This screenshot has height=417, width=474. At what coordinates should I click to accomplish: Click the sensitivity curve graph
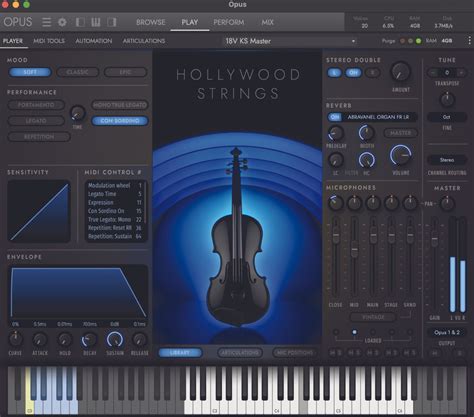pos(39,211)
